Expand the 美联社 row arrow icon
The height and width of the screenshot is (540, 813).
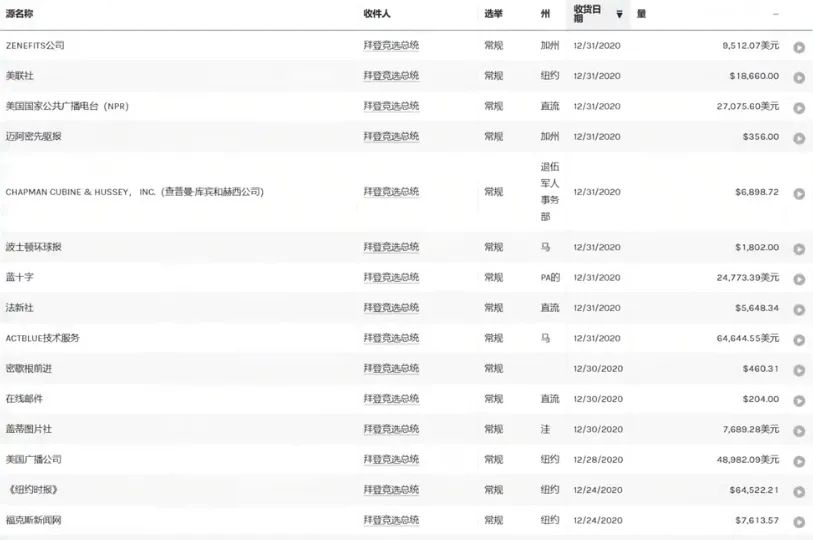coord(799,78)
